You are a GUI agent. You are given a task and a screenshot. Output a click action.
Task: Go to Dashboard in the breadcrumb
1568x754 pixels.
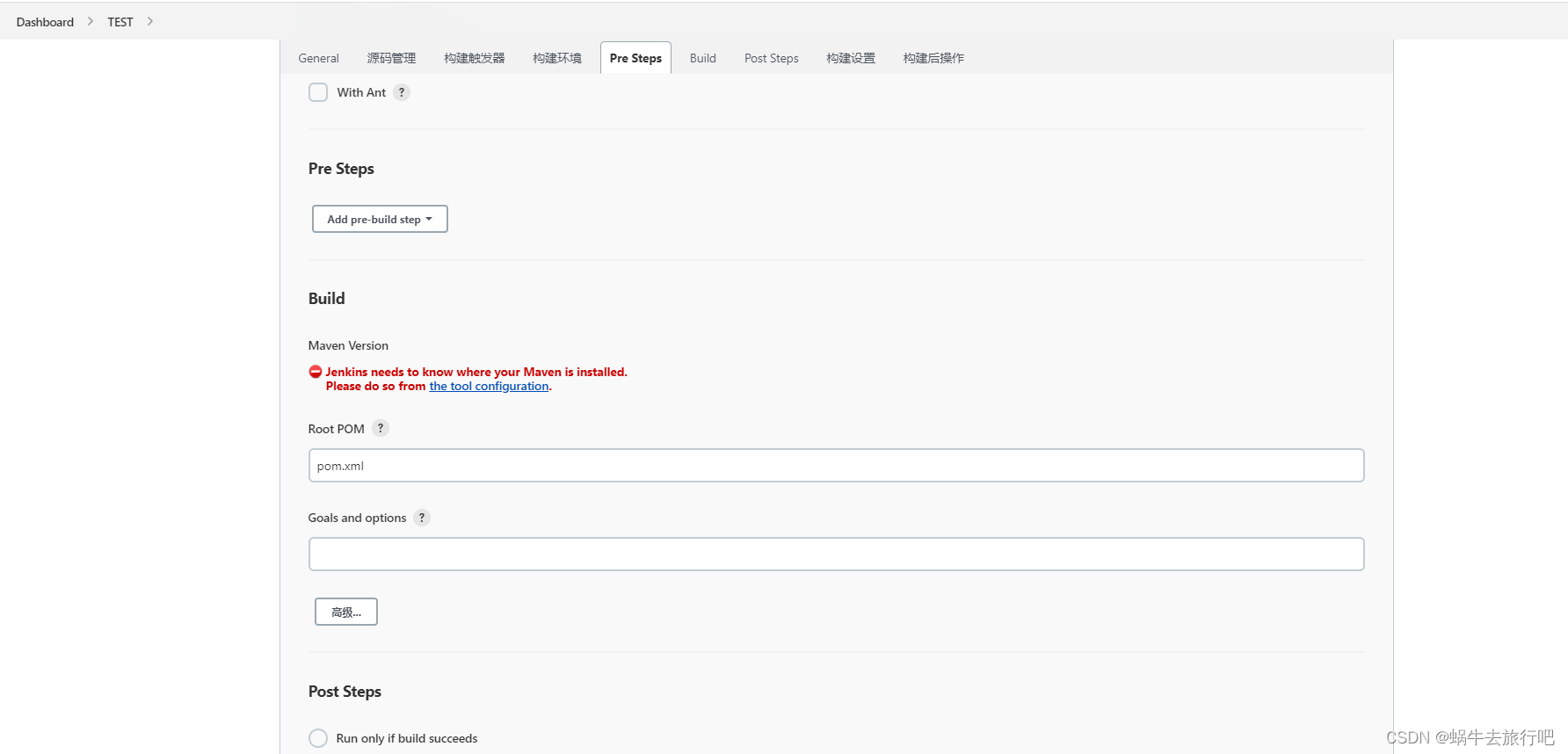(45, 22)
